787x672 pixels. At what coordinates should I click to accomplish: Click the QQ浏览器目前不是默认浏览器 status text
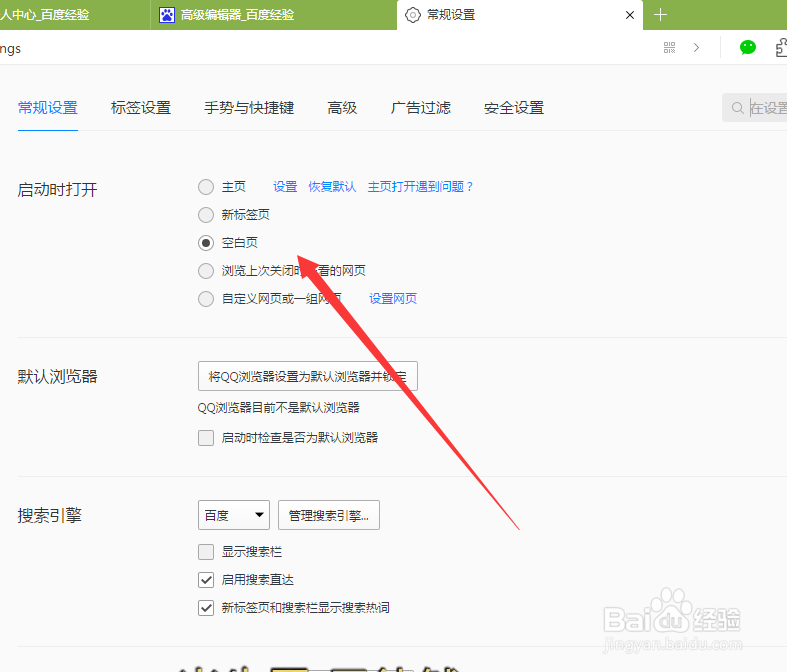(x=279, y=408)
